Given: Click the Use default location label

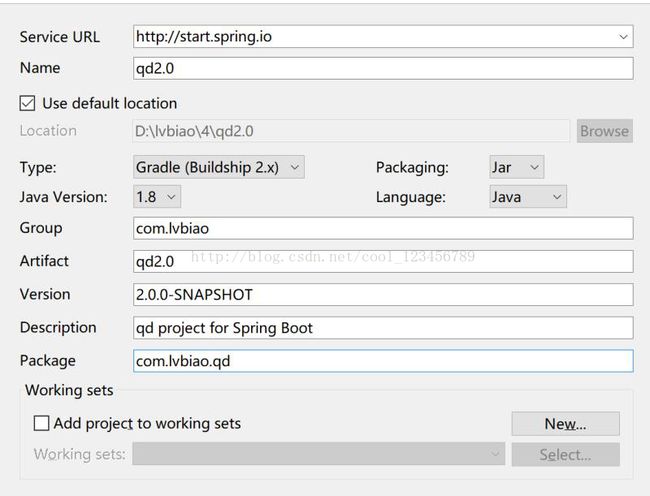Looking at the screenshot, I should pos(110,103).
